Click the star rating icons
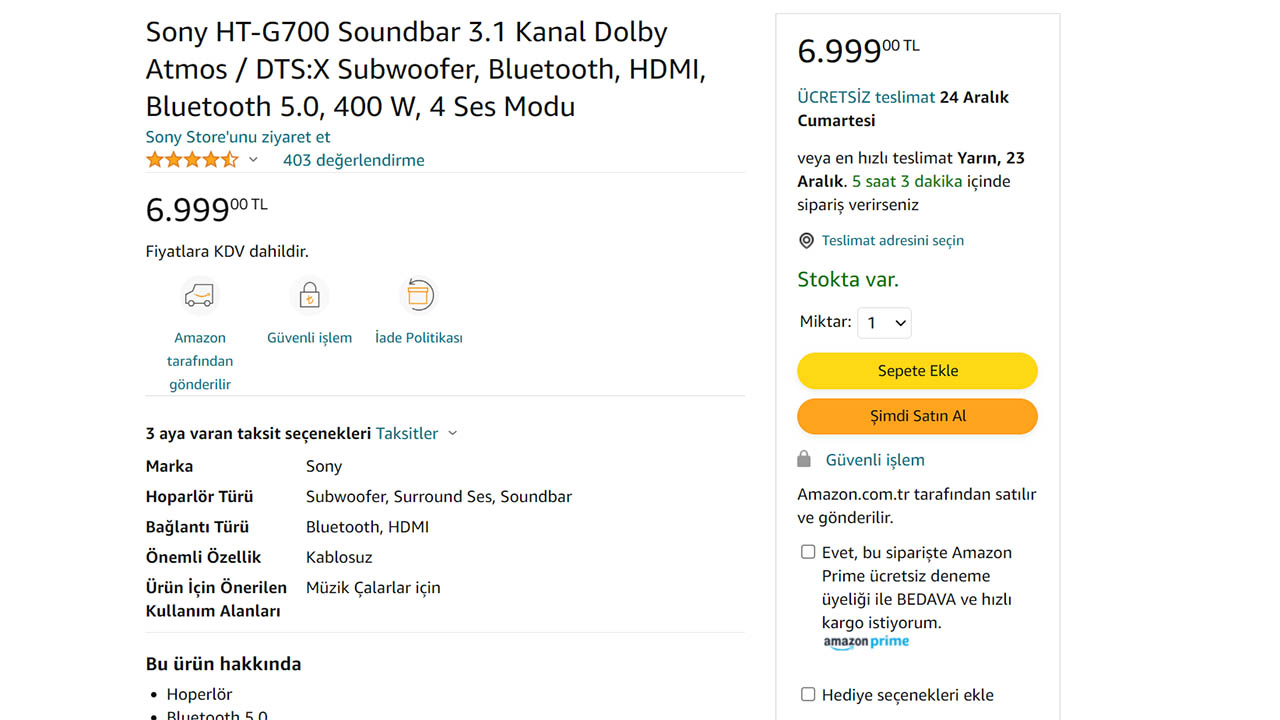The width and height of the screenshot is (1280, 720). pos(192,160)
